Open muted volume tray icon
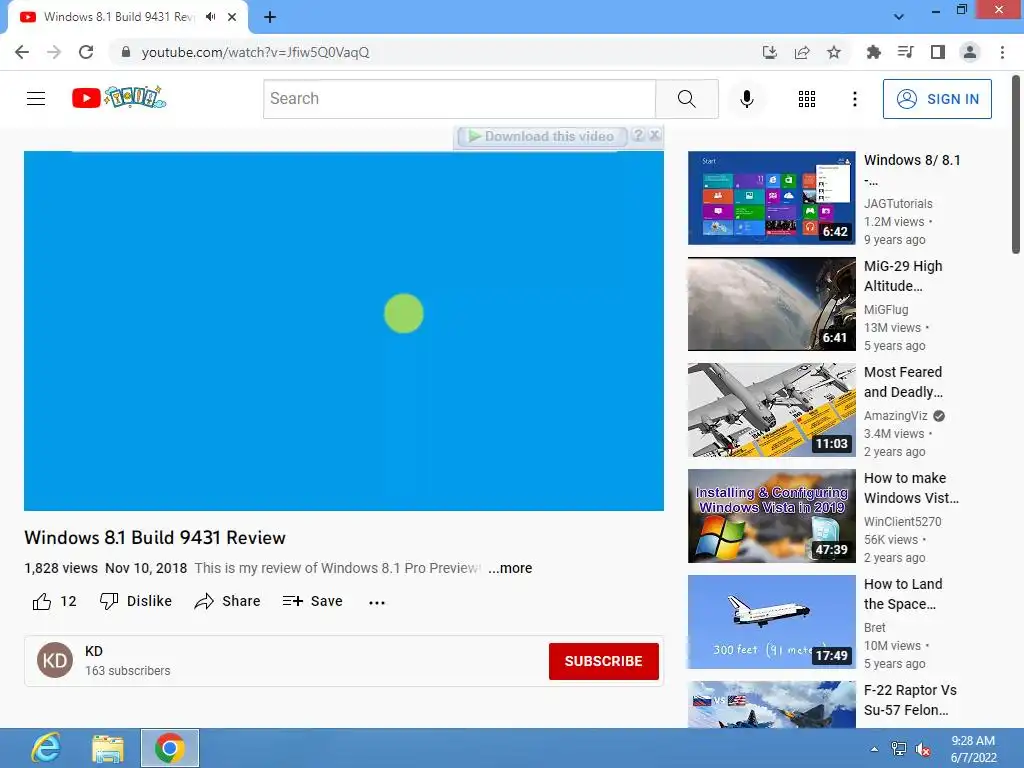 tap(923, 749)
